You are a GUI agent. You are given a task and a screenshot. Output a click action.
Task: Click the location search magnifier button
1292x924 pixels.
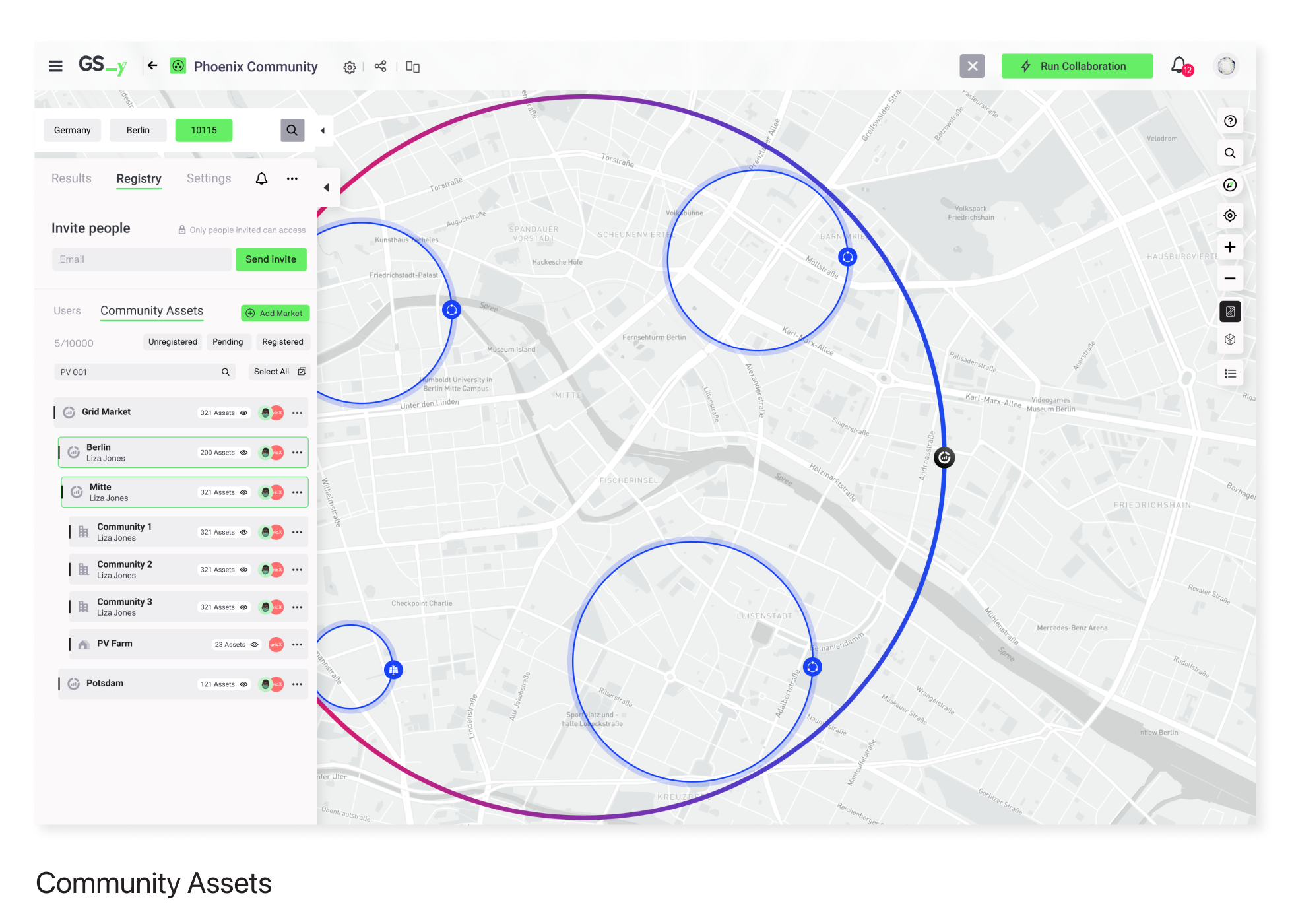[292, 130]
